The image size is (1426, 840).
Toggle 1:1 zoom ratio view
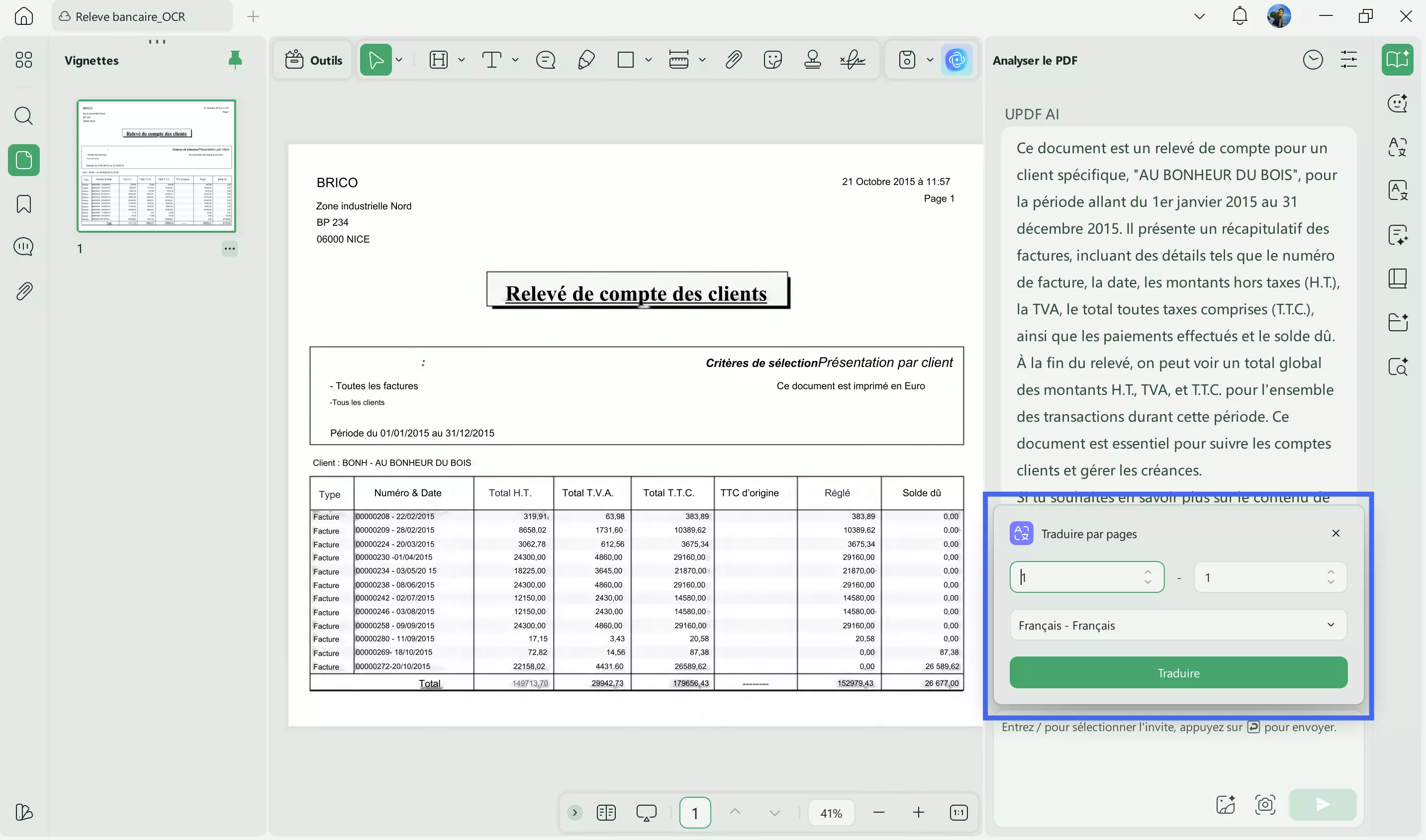click(x=959, y=812)
